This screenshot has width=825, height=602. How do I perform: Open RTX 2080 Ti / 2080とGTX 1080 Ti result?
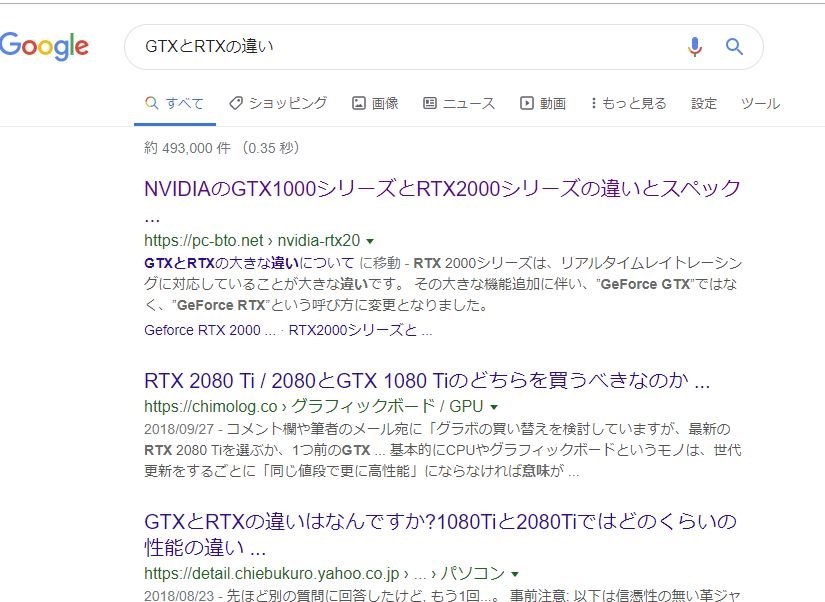click(427, 380)
